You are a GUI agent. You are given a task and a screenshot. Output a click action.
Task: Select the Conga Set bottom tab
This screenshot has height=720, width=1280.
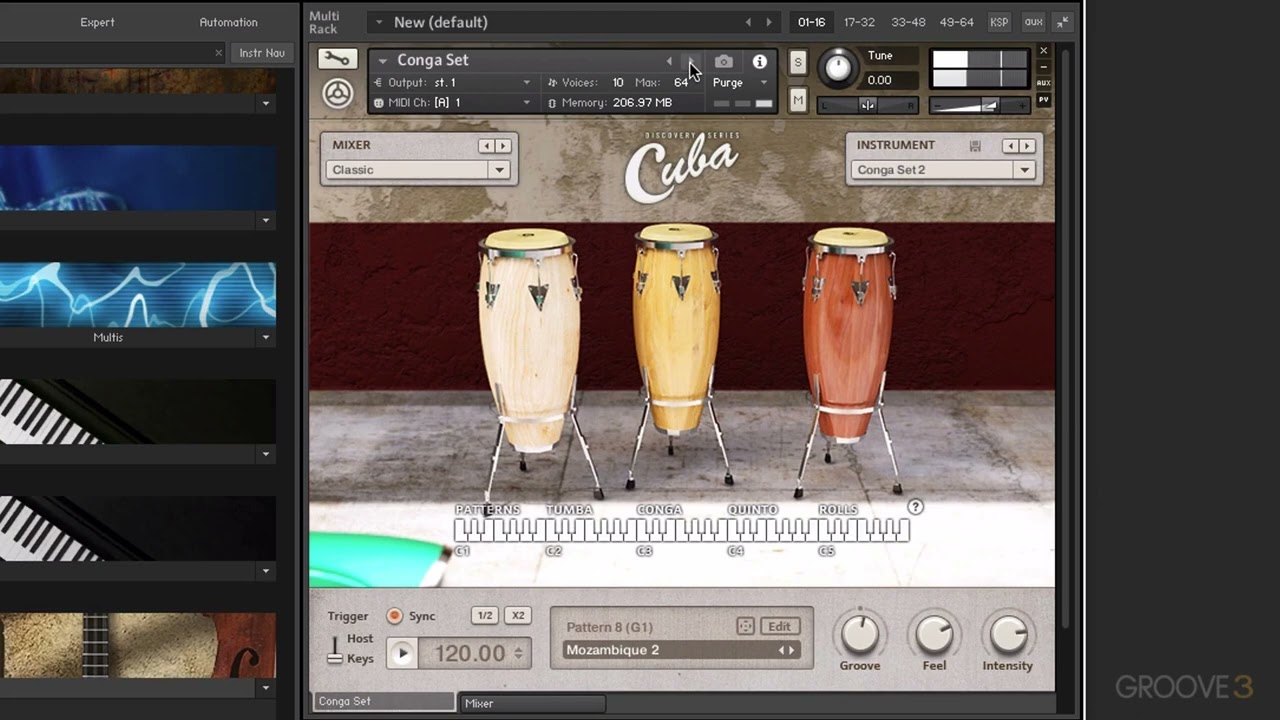click(383, 702)
